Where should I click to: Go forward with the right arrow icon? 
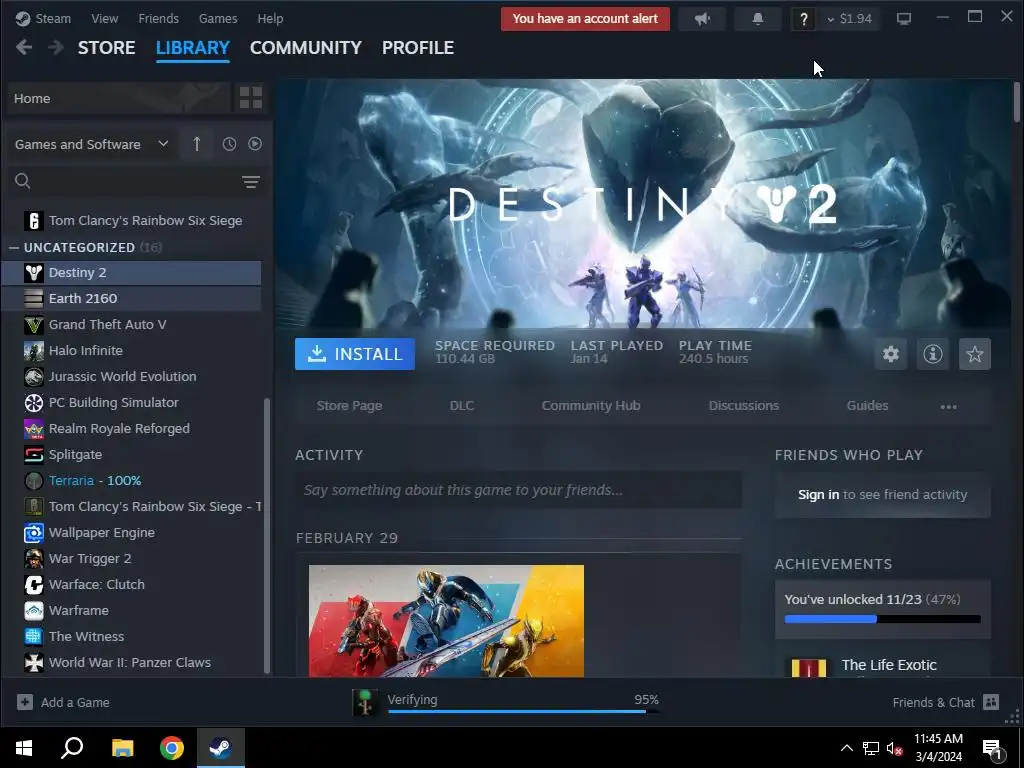click(x=56, y=47)
